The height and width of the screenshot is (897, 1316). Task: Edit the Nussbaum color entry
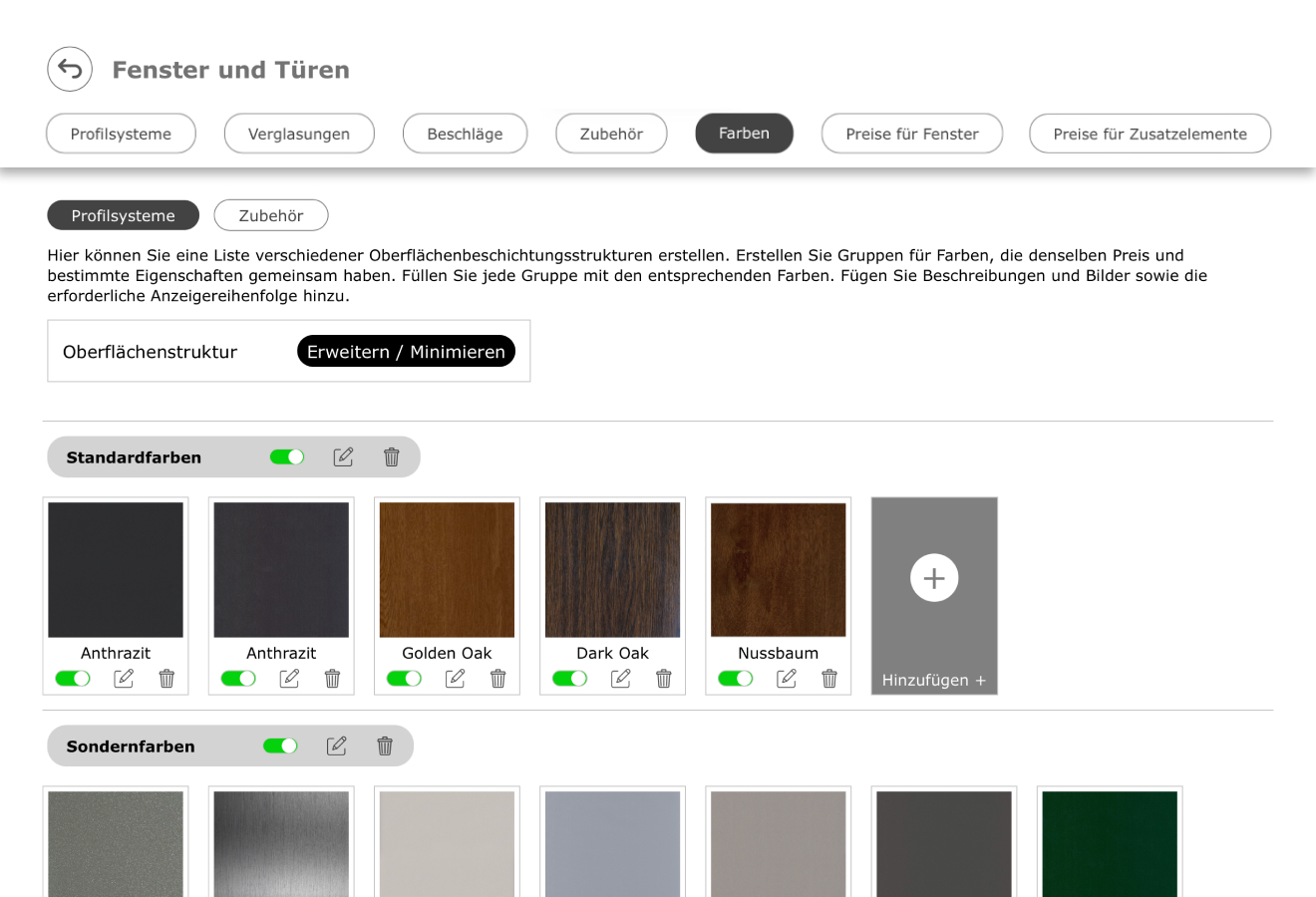787,679
